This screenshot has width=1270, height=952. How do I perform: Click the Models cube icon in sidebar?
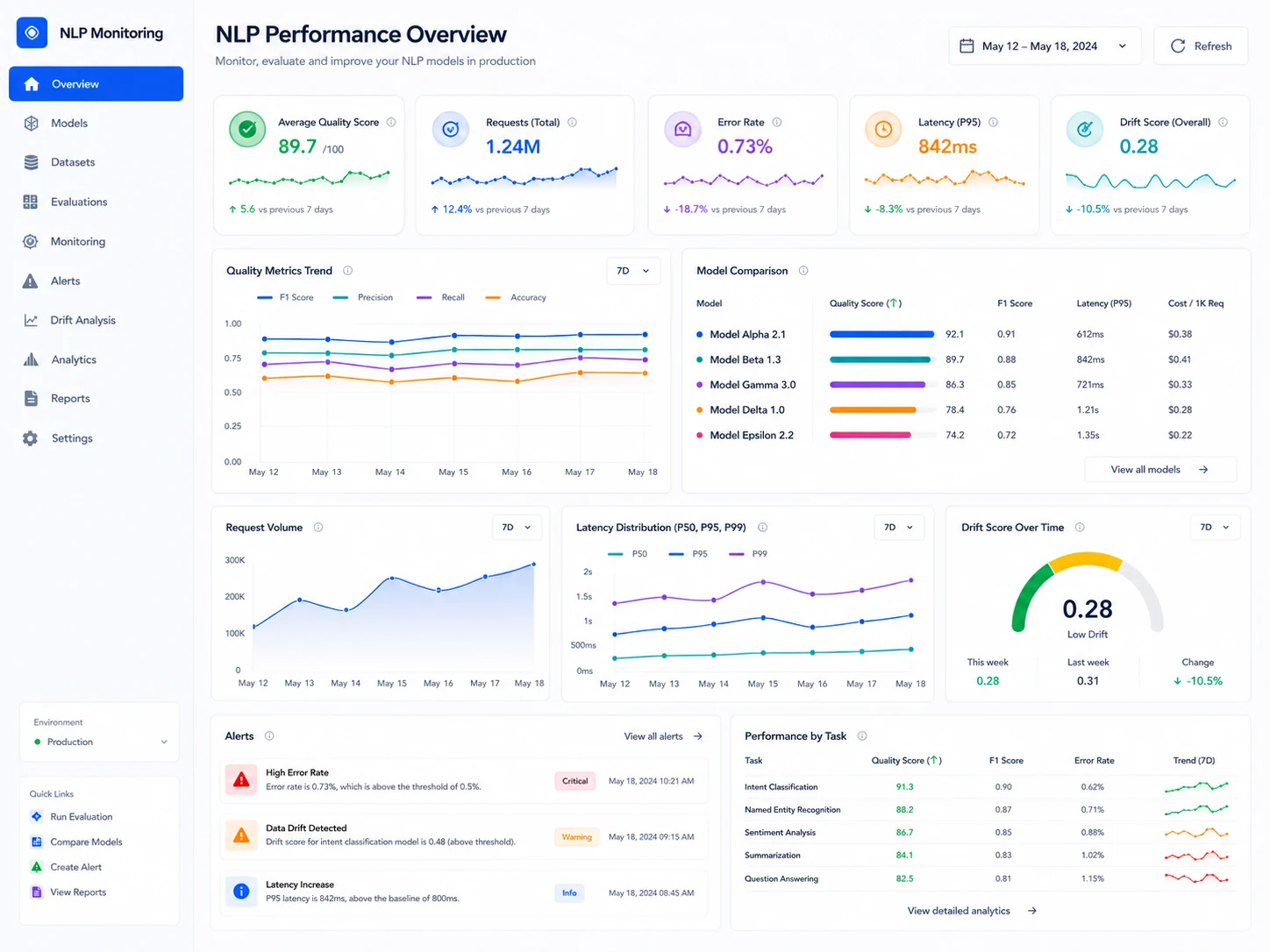[31, 124]
